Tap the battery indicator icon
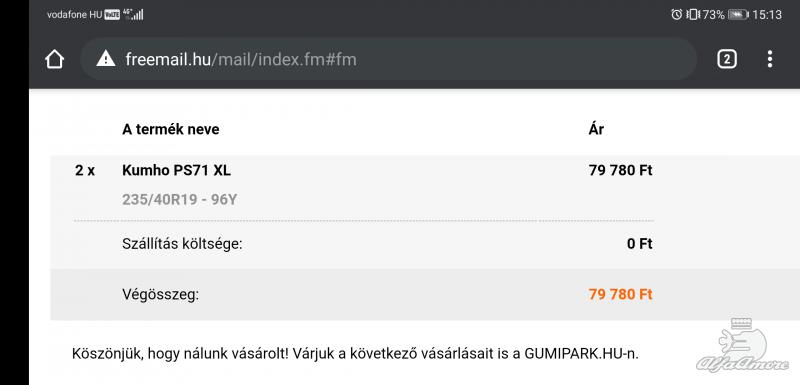 738,15
